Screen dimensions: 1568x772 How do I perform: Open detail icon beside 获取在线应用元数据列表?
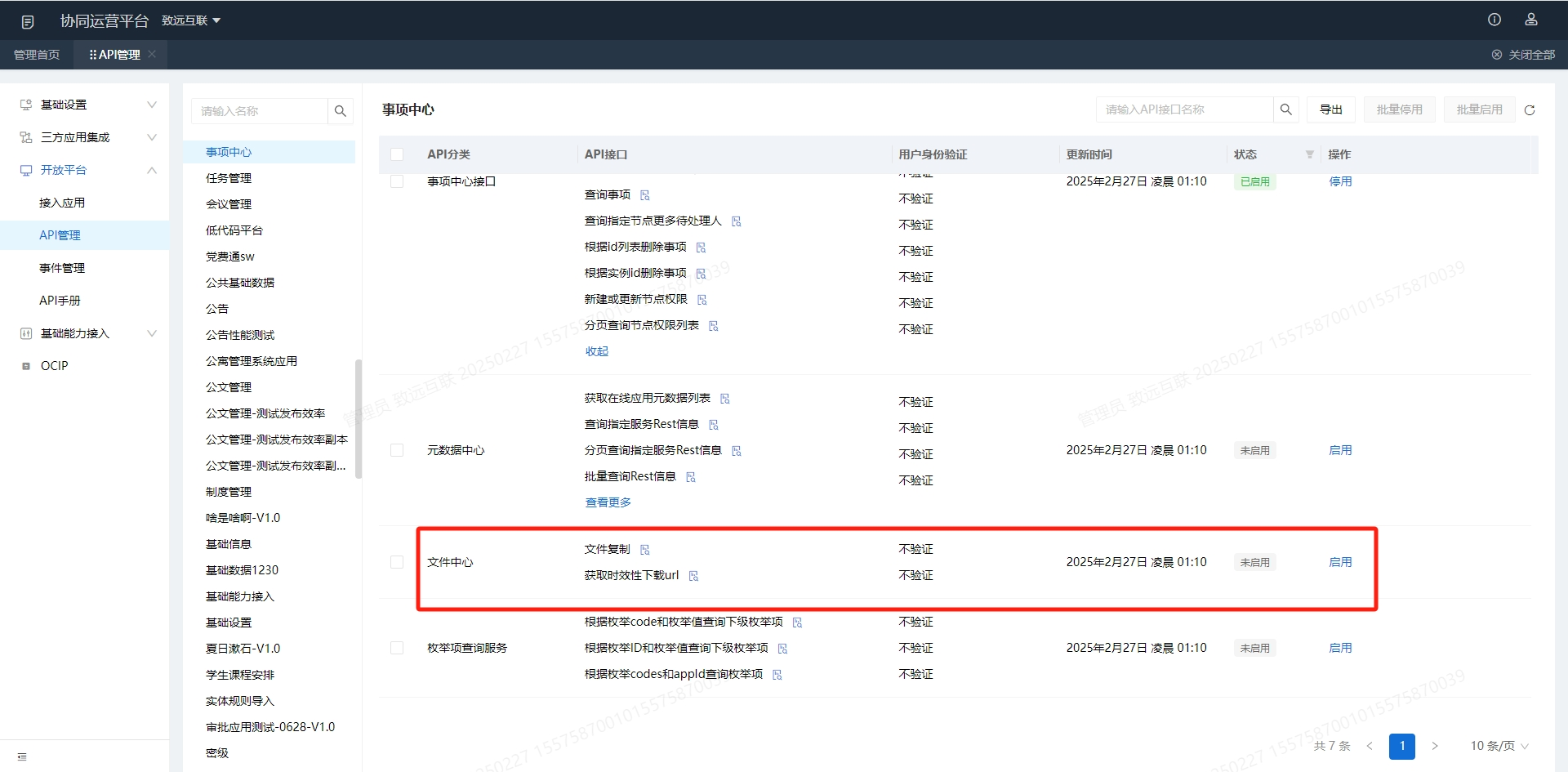[x=725, y=399]
